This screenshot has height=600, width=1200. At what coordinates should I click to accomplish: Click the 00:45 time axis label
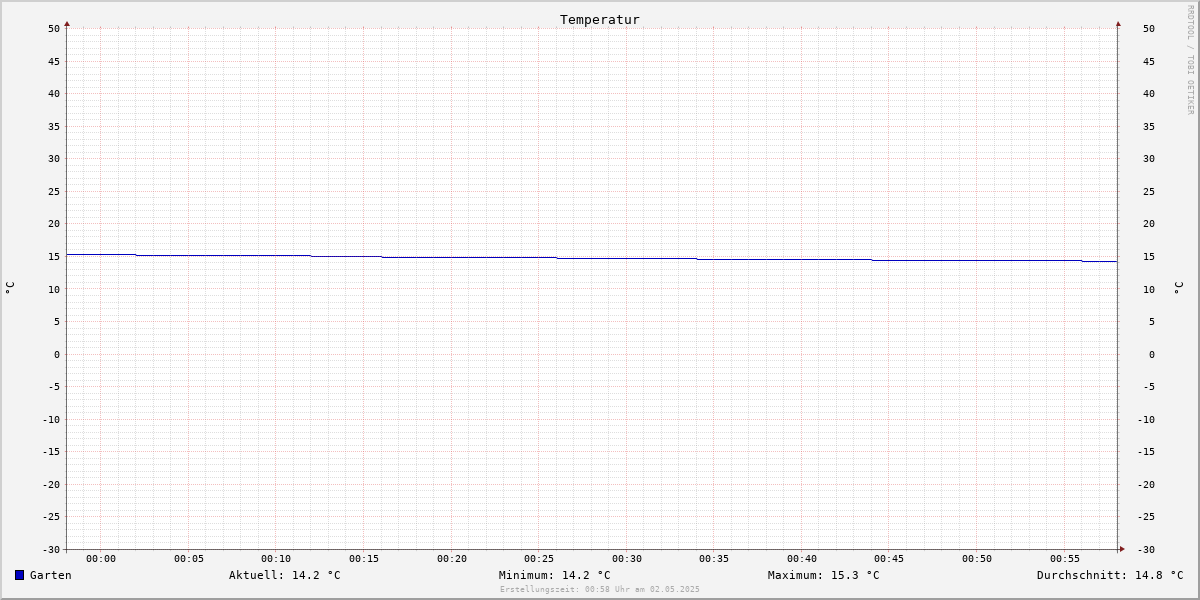click(x=890, y=559)
